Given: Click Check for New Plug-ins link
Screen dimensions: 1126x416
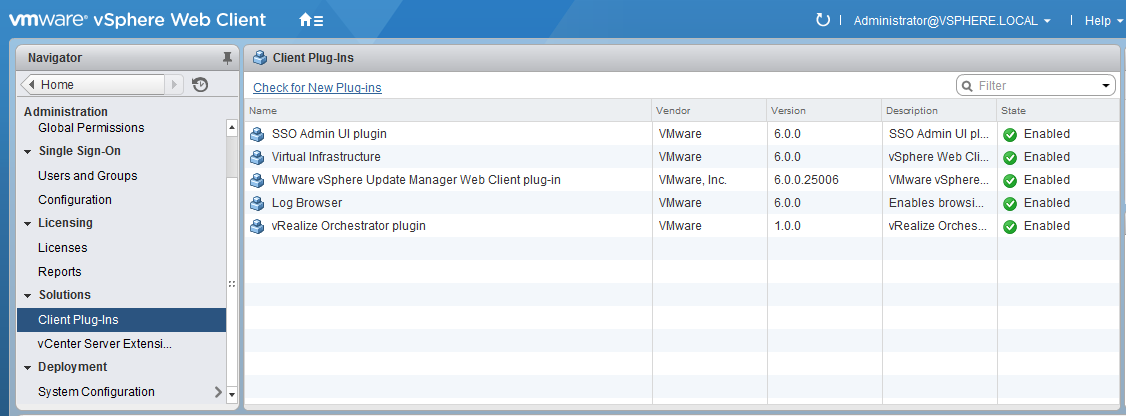Looking at the screenshot, I should pyautogui.click(x=317, y=88).
